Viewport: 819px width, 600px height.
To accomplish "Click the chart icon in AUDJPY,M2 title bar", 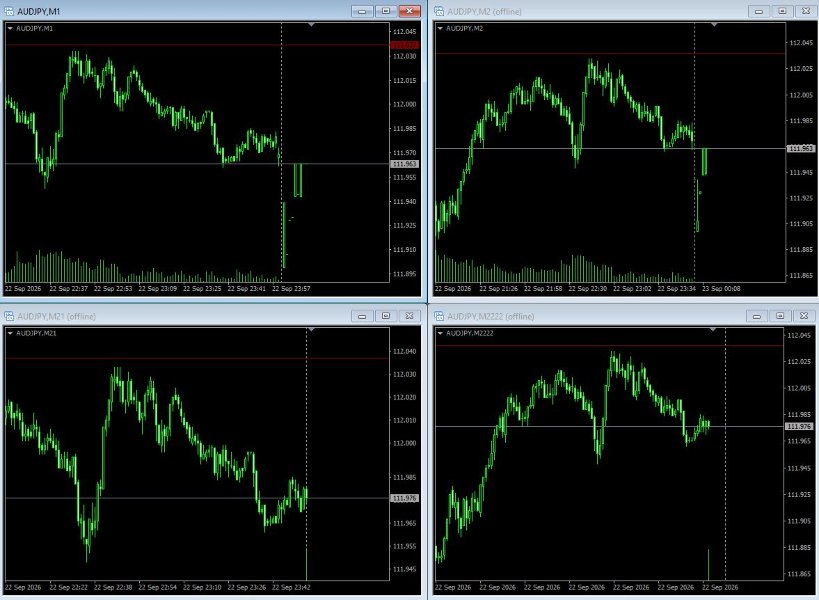I will click(439, 11).
